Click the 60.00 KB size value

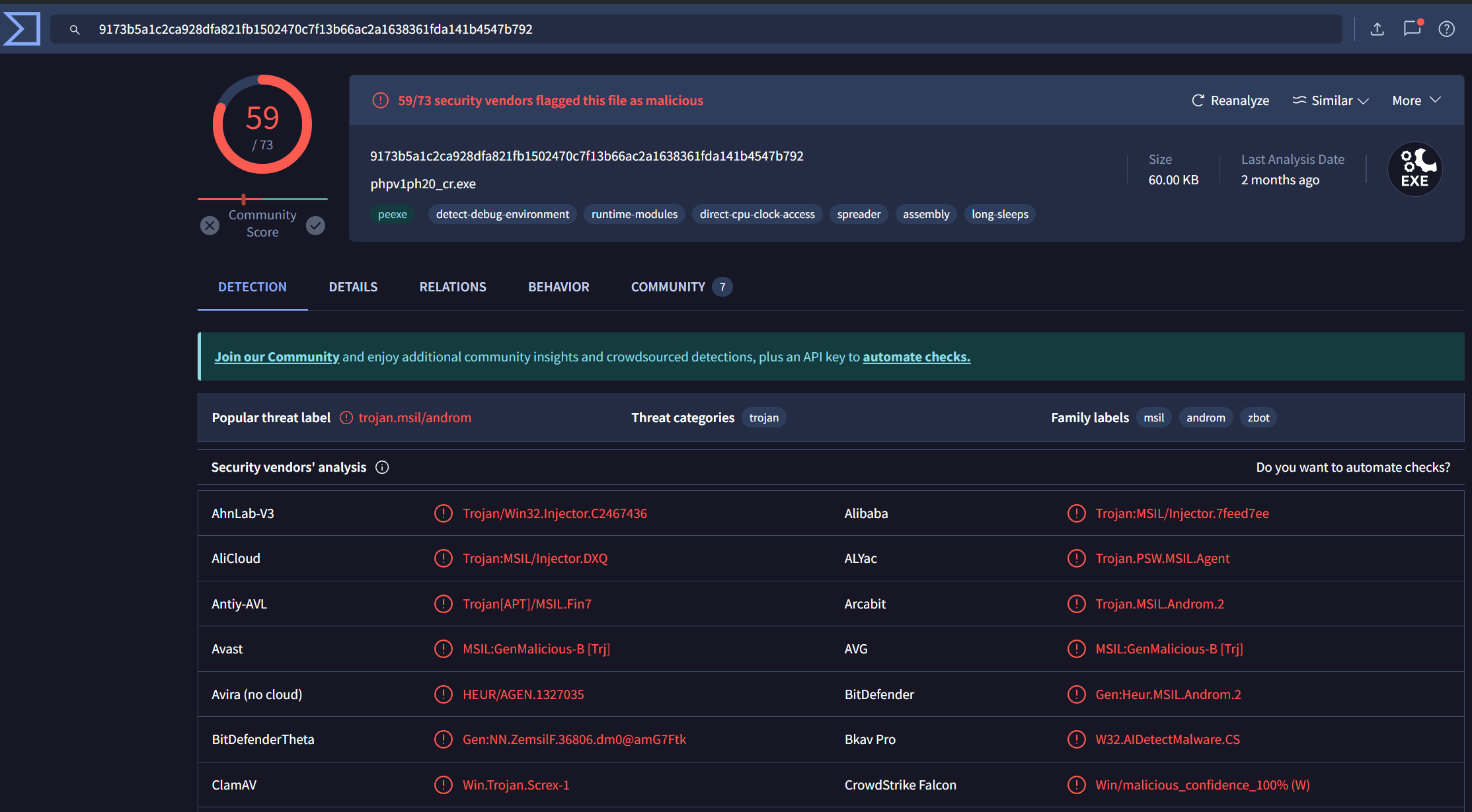pyautogui.click(x=1173, y=180)
